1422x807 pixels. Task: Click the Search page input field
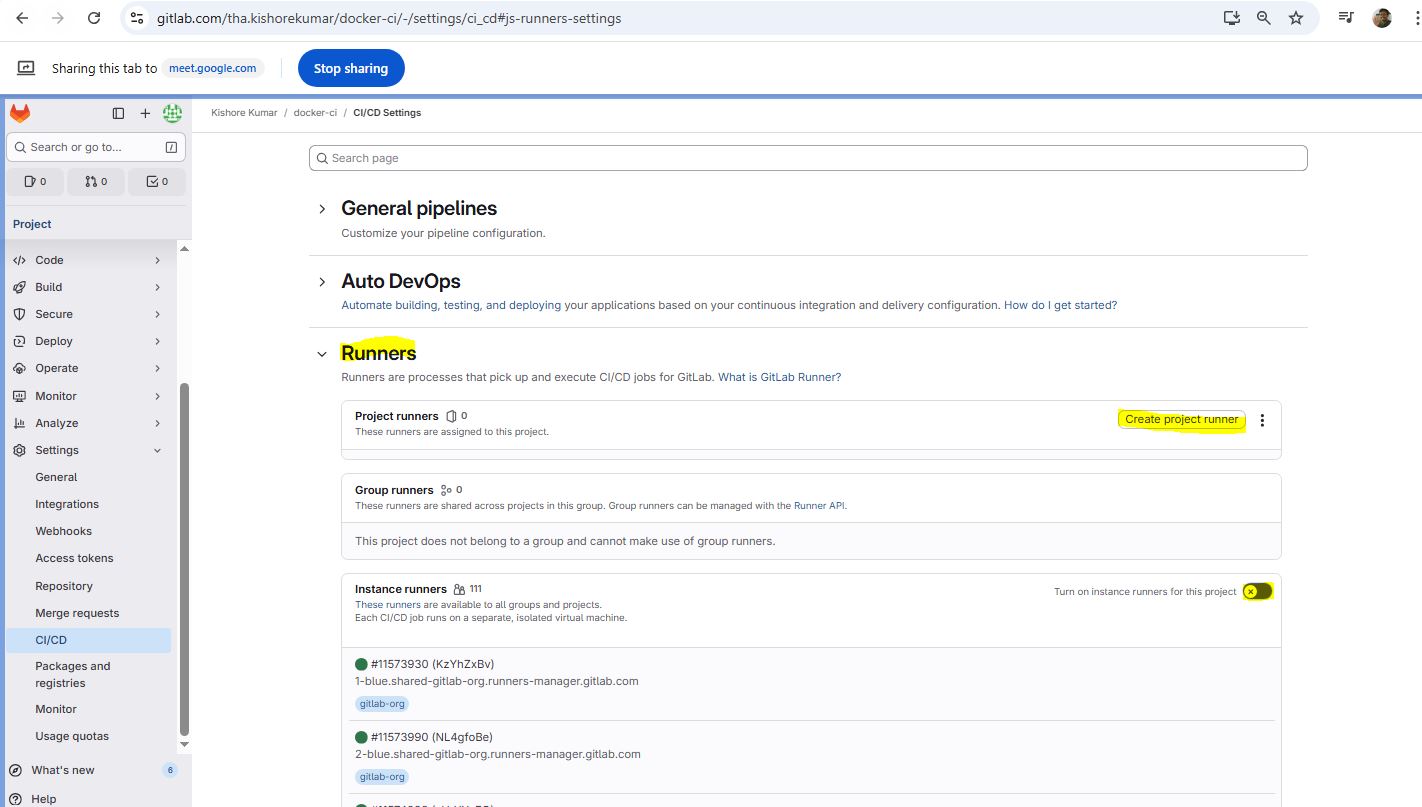(808, 158)
